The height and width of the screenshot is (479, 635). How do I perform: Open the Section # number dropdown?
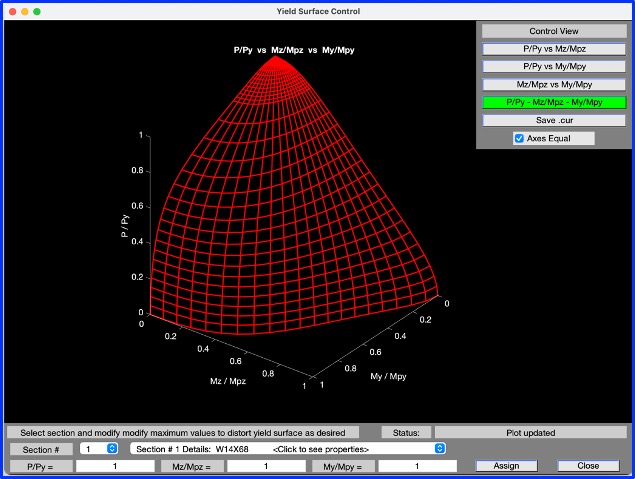(x=99, y=449)
